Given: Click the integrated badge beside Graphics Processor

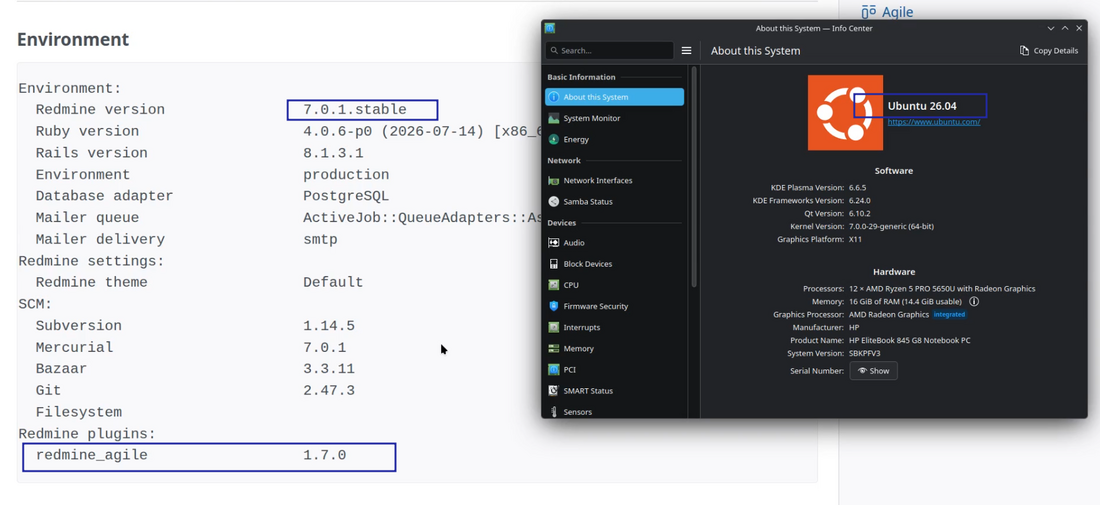Looking at the screenshot, I should [x=949, y=314].
